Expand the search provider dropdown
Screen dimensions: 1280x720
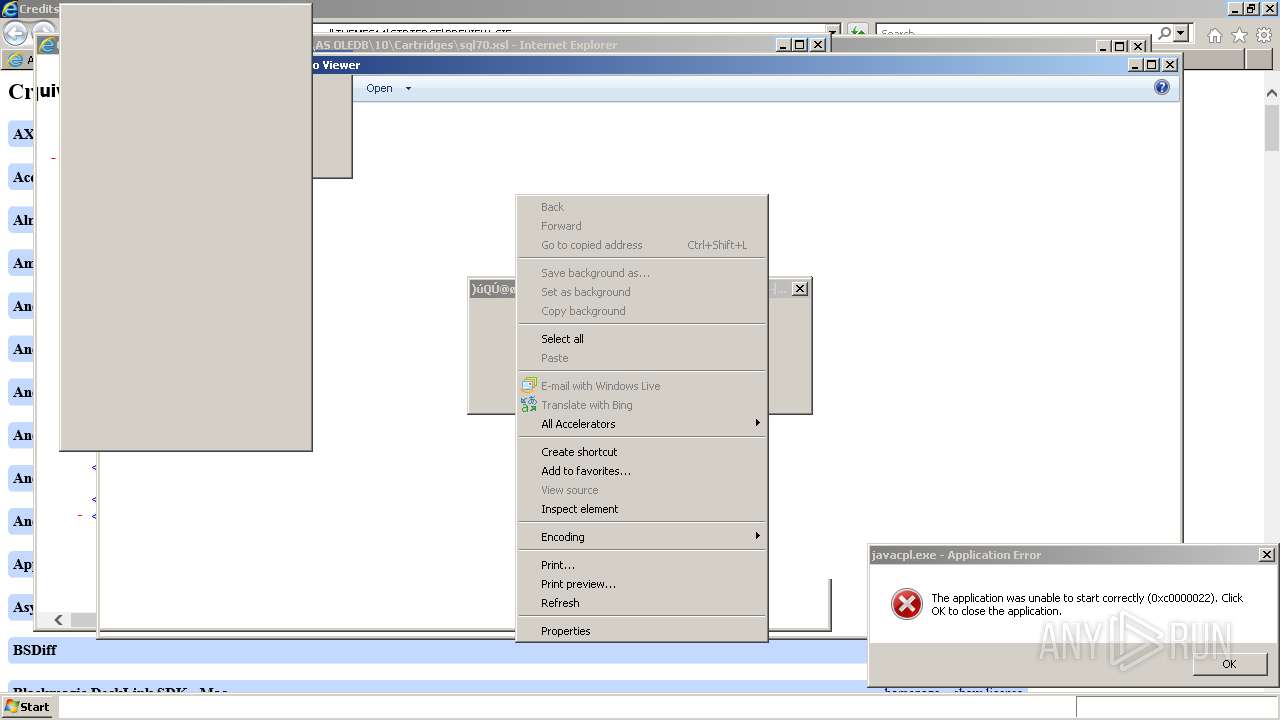click(1181, 33)
